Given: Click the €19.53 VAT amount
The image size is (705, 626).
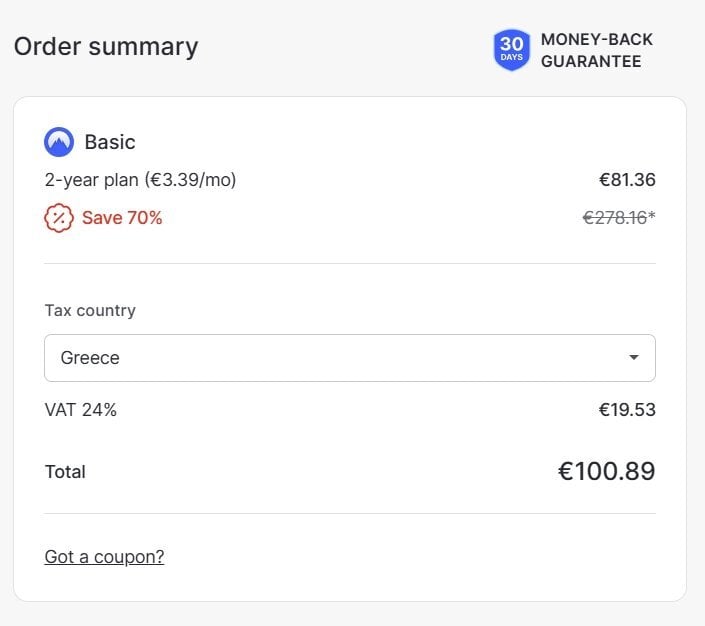Looking at the screenshot, I should 627,410.
